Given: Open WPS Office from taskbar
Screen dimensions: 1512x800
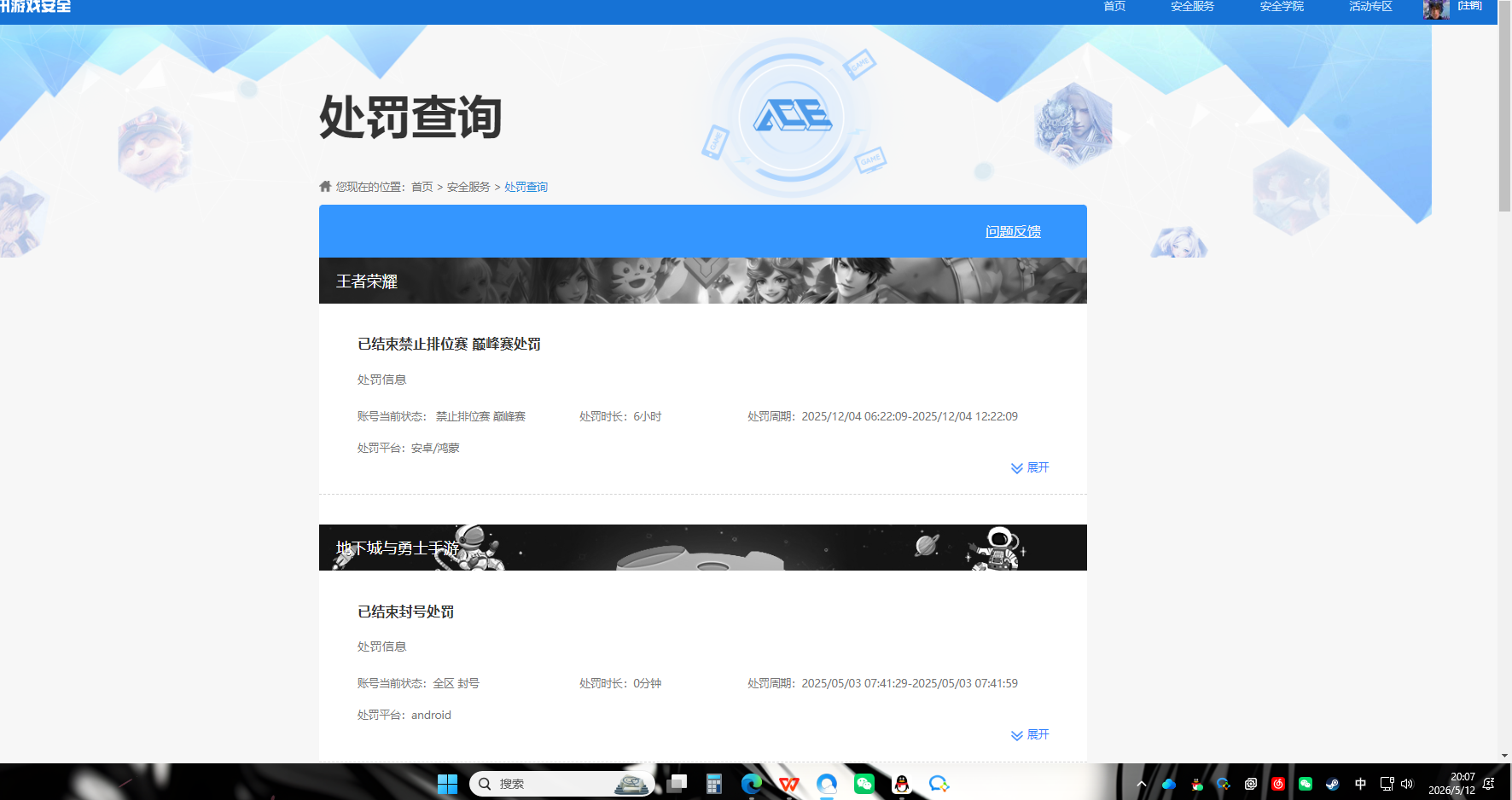Looking at the screenshot, I should [x=789, y=784].
